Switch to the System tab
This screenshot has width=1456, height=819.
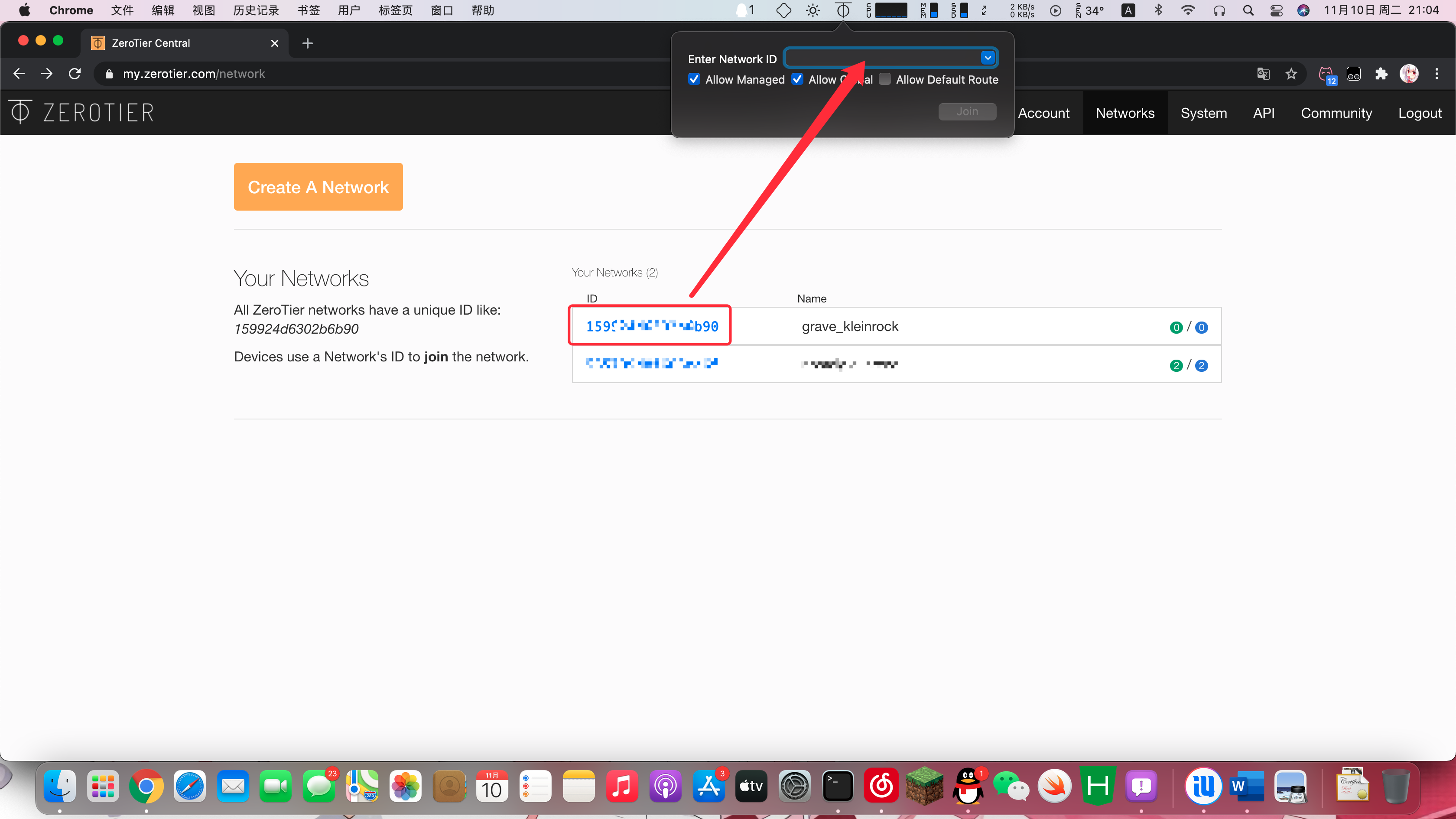tap(1203, 113)
